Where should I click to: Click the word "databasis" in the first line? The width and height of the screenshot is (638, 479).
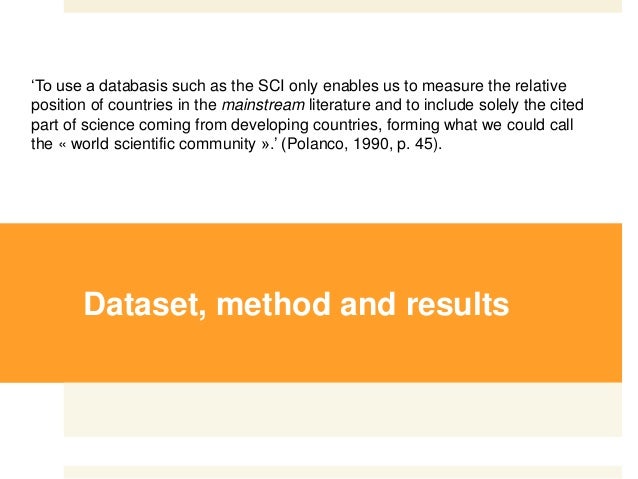133,86
